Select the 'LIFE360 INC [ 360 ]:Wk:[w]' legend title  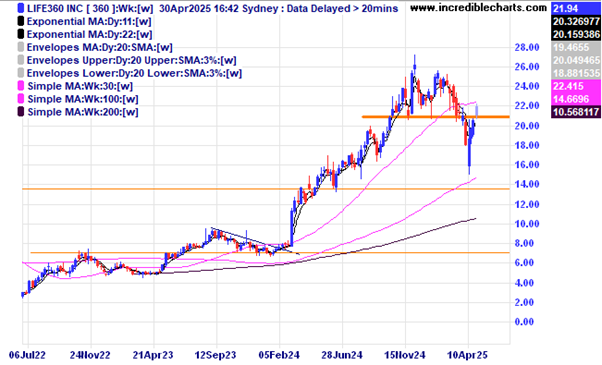click(x=90, y=8)
